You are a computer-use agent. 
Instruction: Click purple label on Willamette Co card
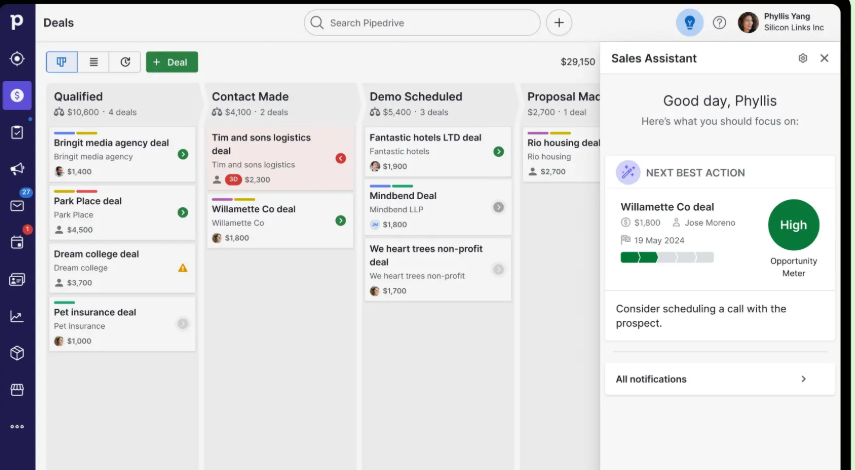coord(222,199)
